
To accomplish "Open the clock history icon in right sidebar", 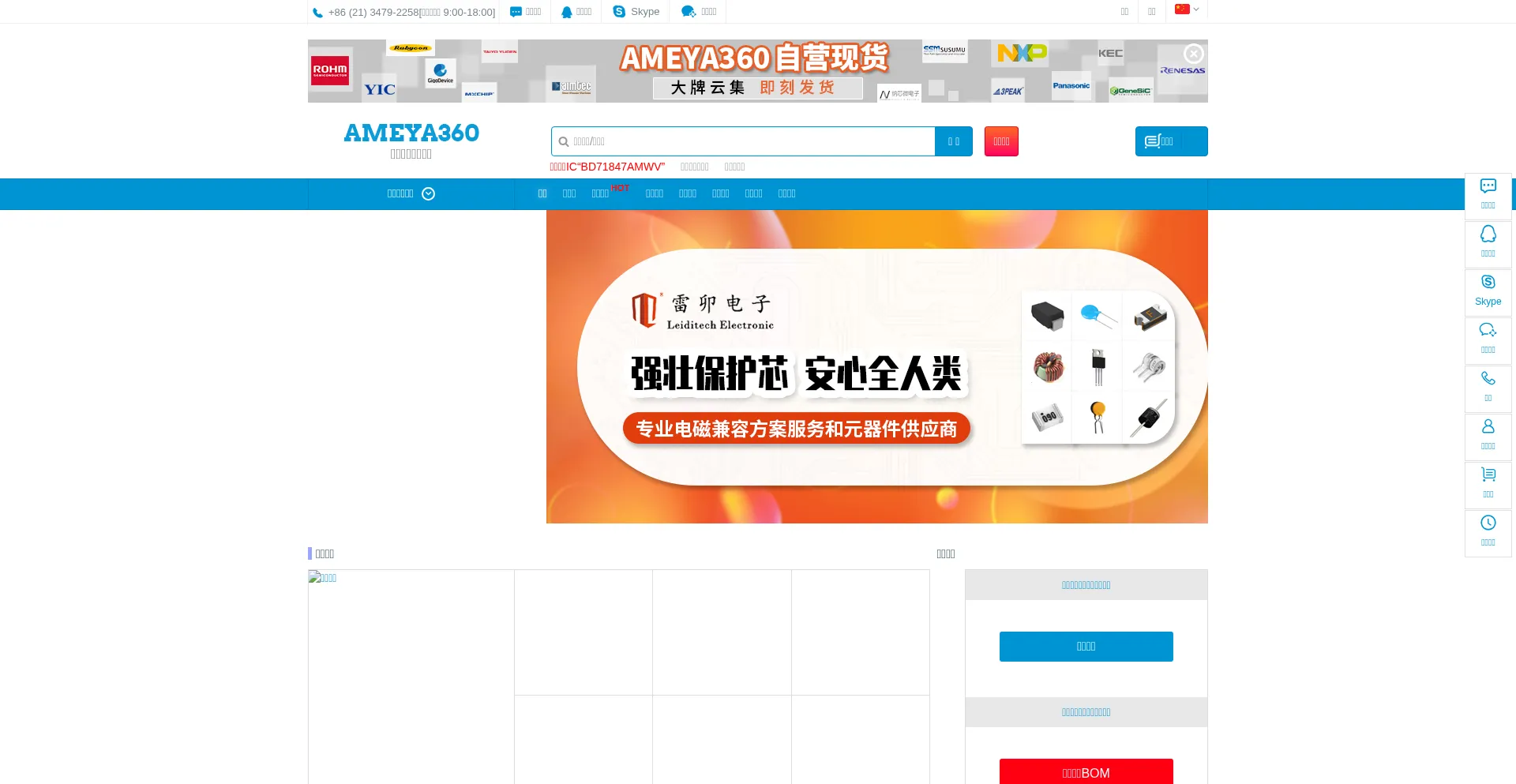I will 1488,523.
